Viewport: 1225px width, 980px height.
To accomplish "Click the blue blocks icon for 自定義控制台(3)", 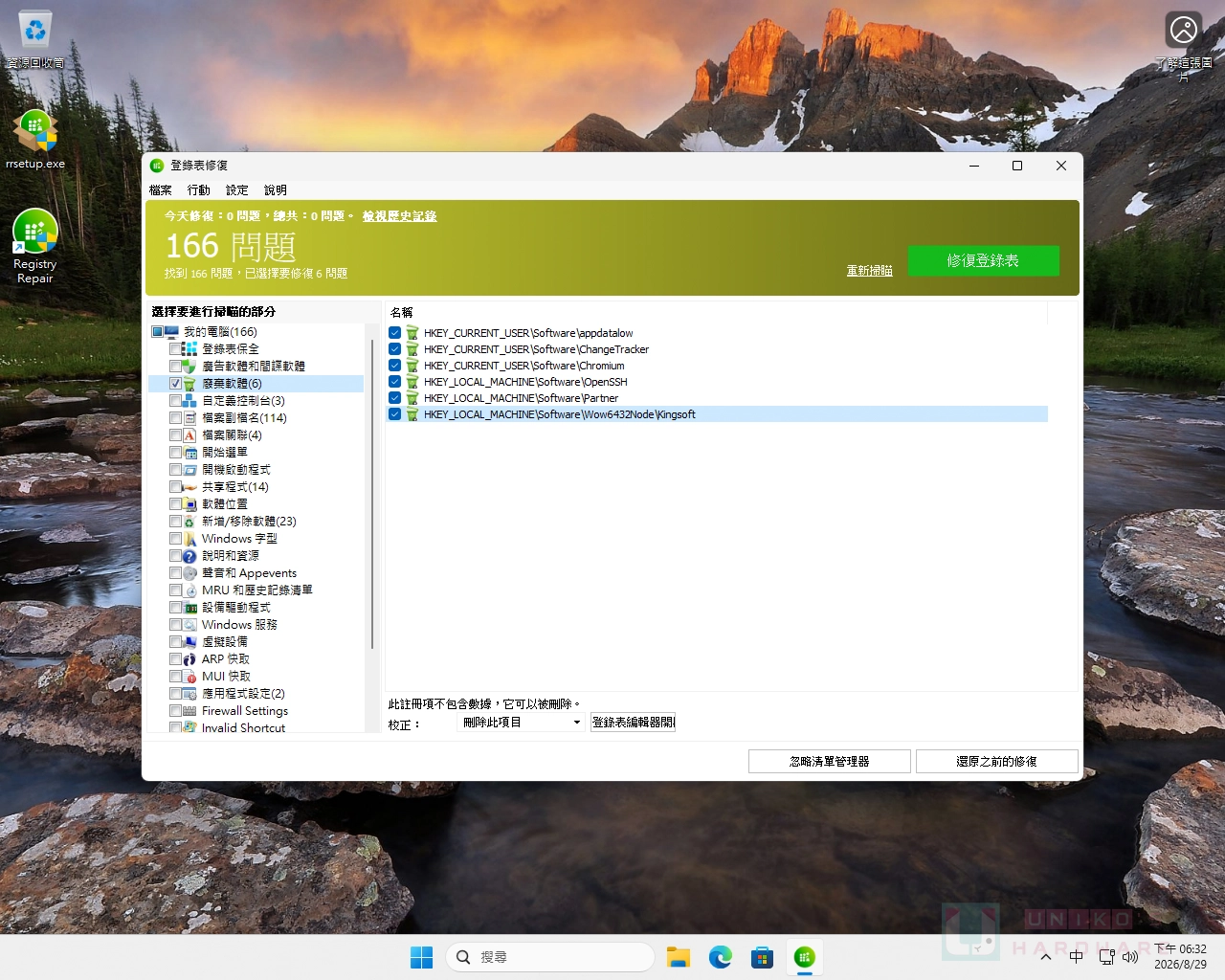I will coord(189,400).
